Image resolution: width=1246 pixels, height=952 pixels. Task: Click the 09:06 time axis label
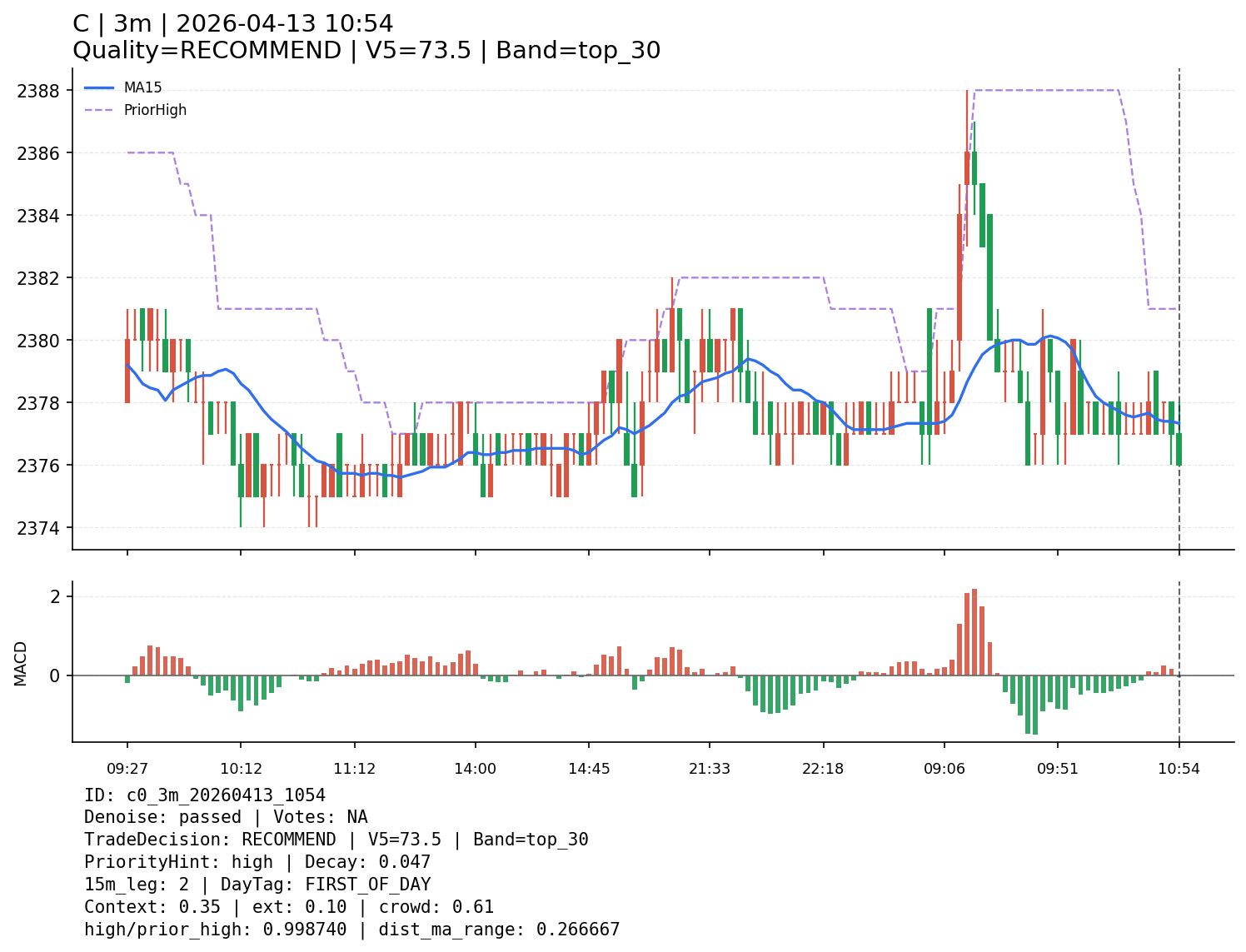pos(944,769)
